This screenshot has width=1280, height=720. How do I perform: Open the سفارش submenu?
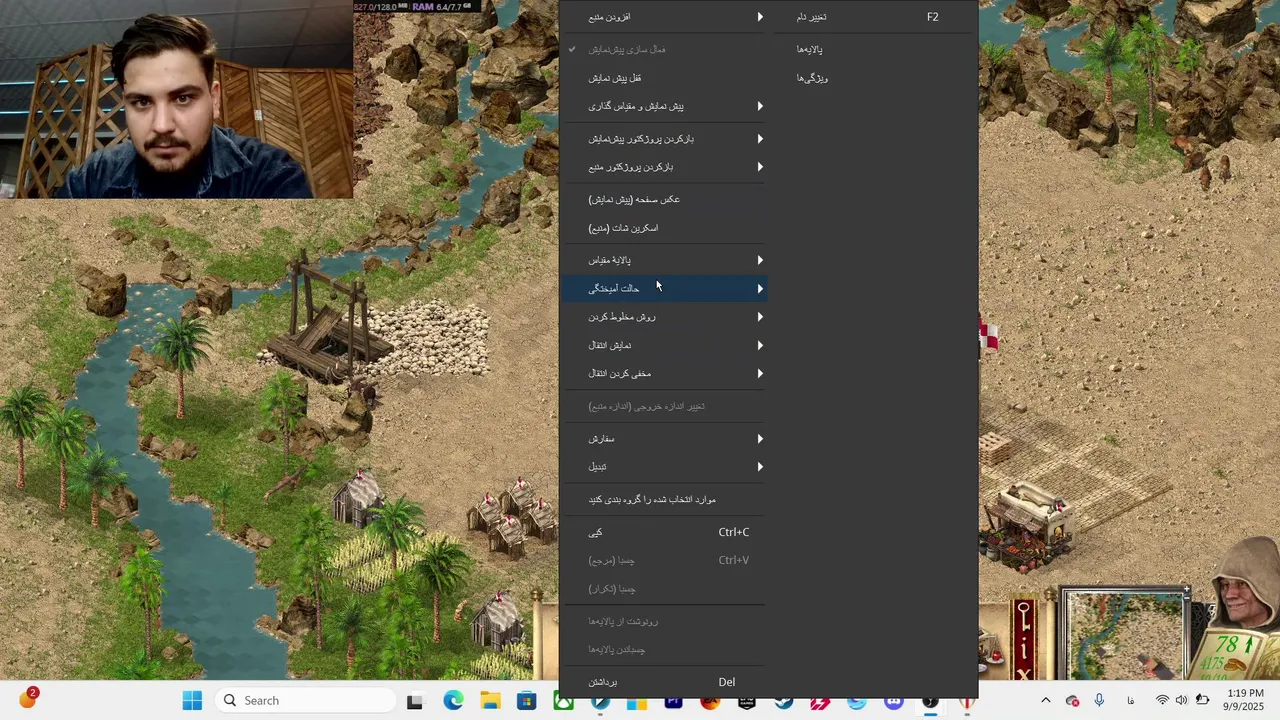665,439
